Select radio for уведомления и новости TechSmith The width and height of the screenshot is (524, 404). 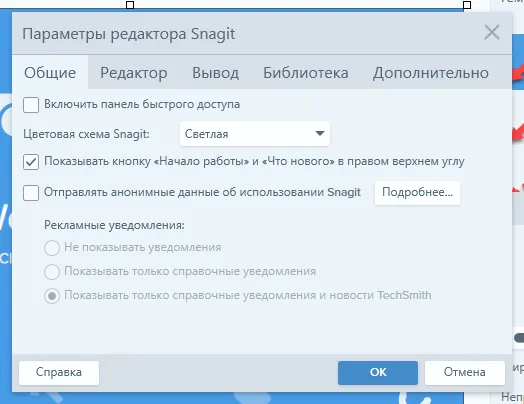[52, 296]
